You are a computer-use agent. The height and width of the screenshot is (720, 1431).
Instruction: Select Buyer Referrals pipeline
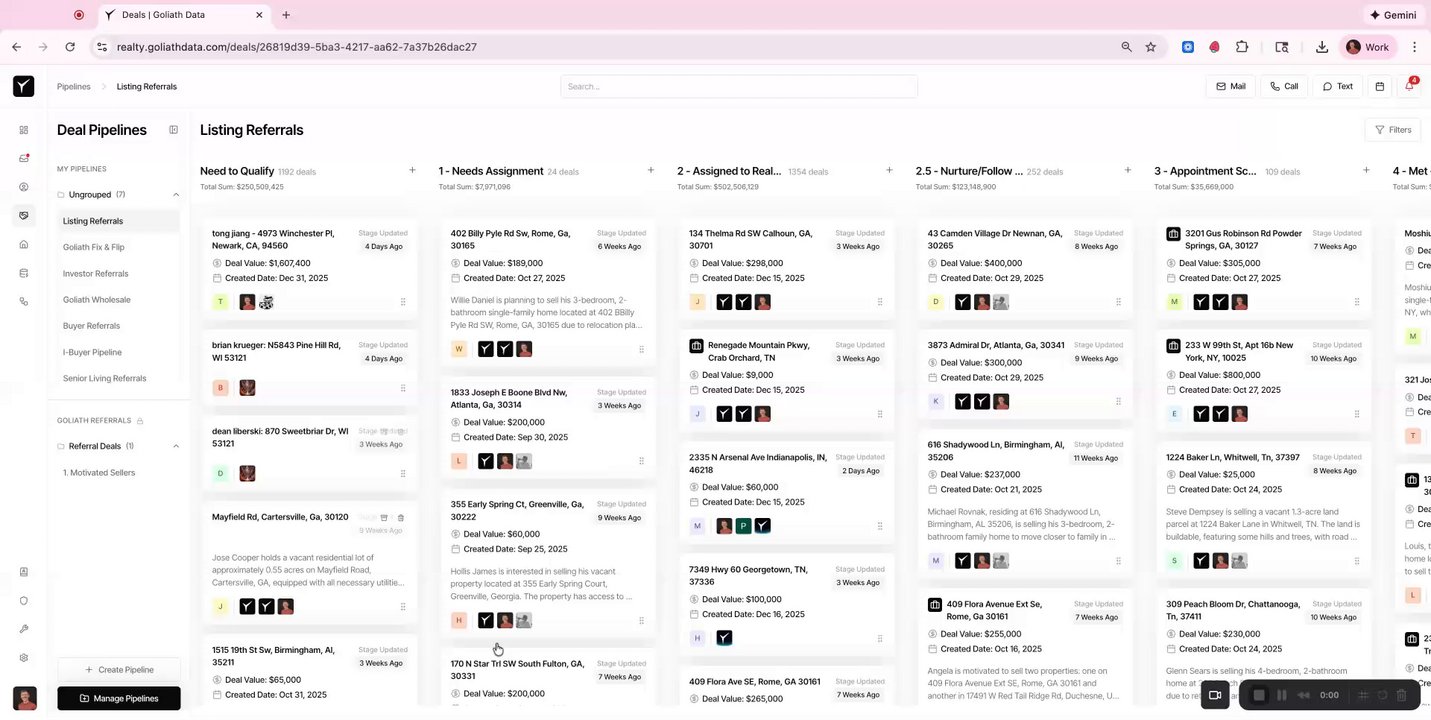pos(118,326)
